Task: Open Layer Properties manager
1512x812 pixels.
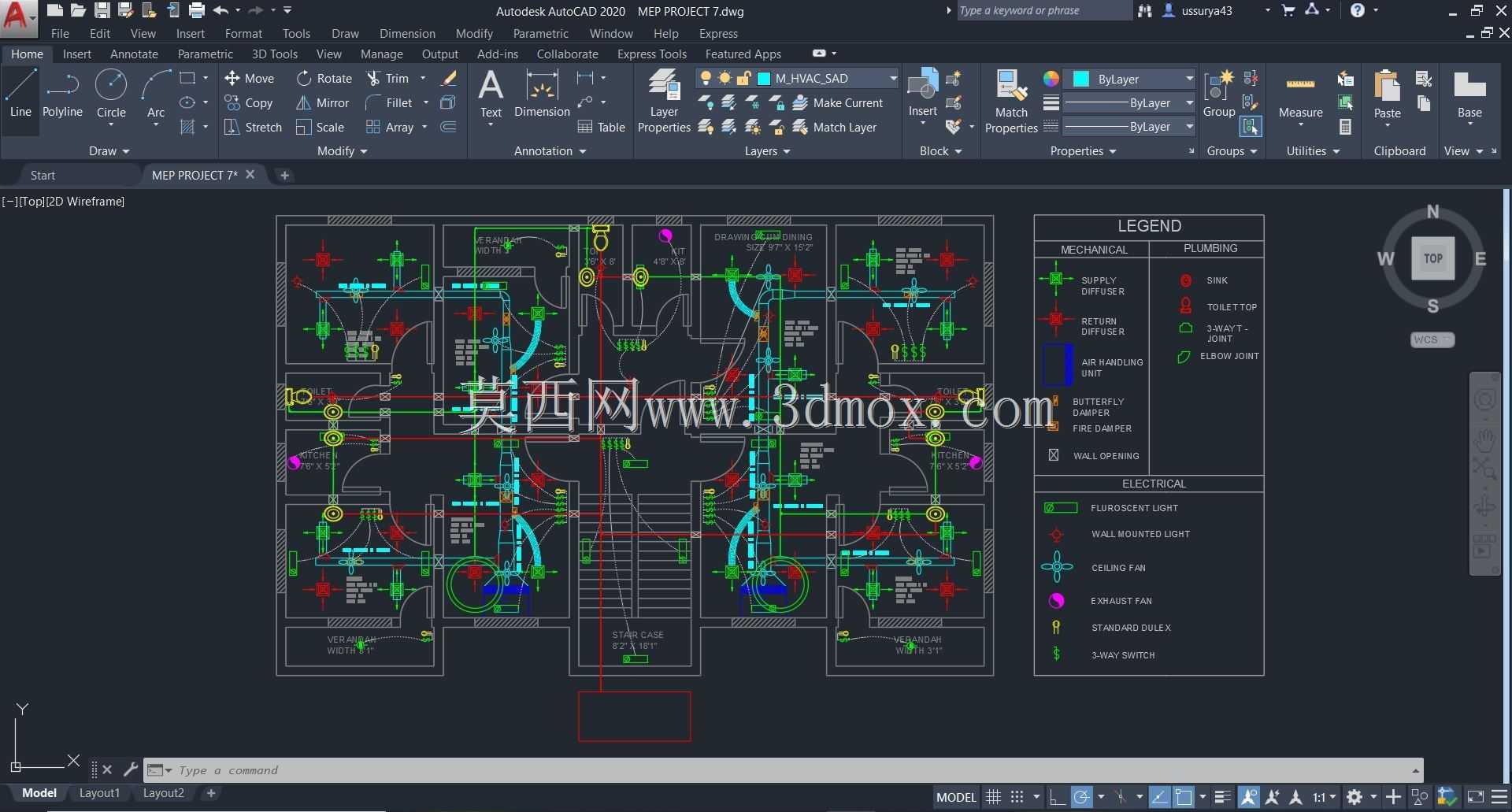Action: [x=664, y=101]
